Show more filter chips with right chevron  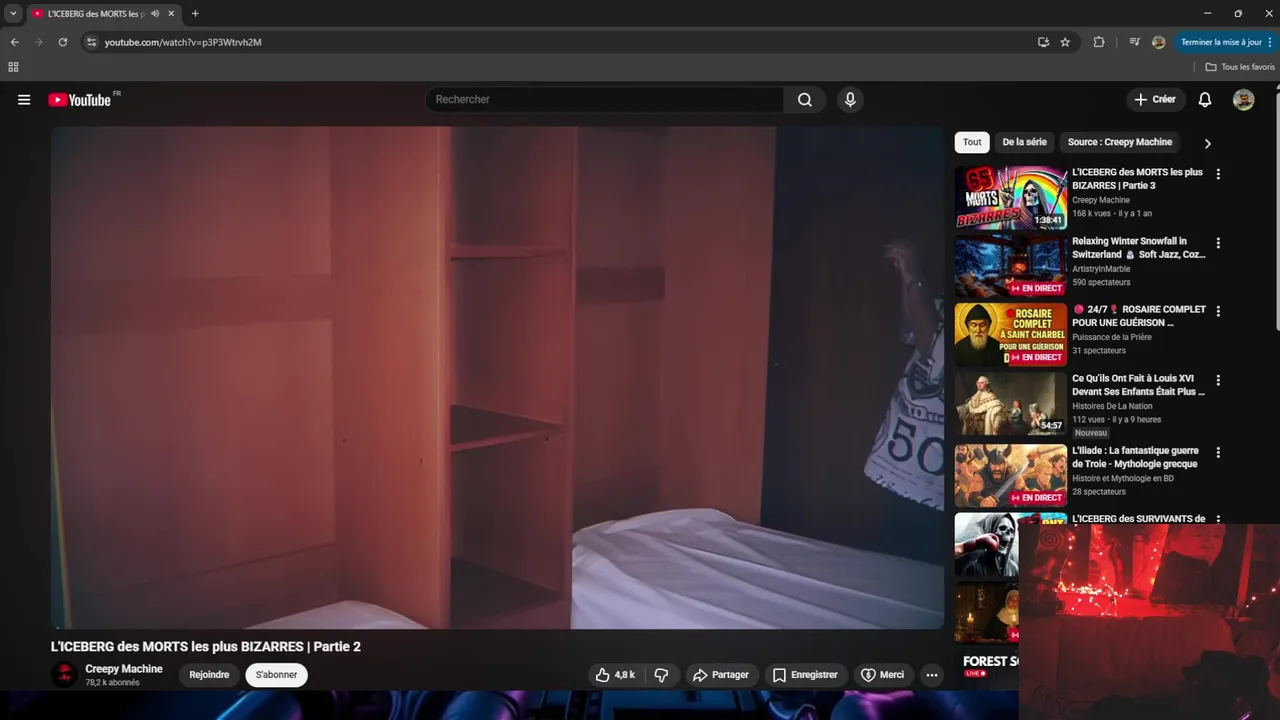1207,143
